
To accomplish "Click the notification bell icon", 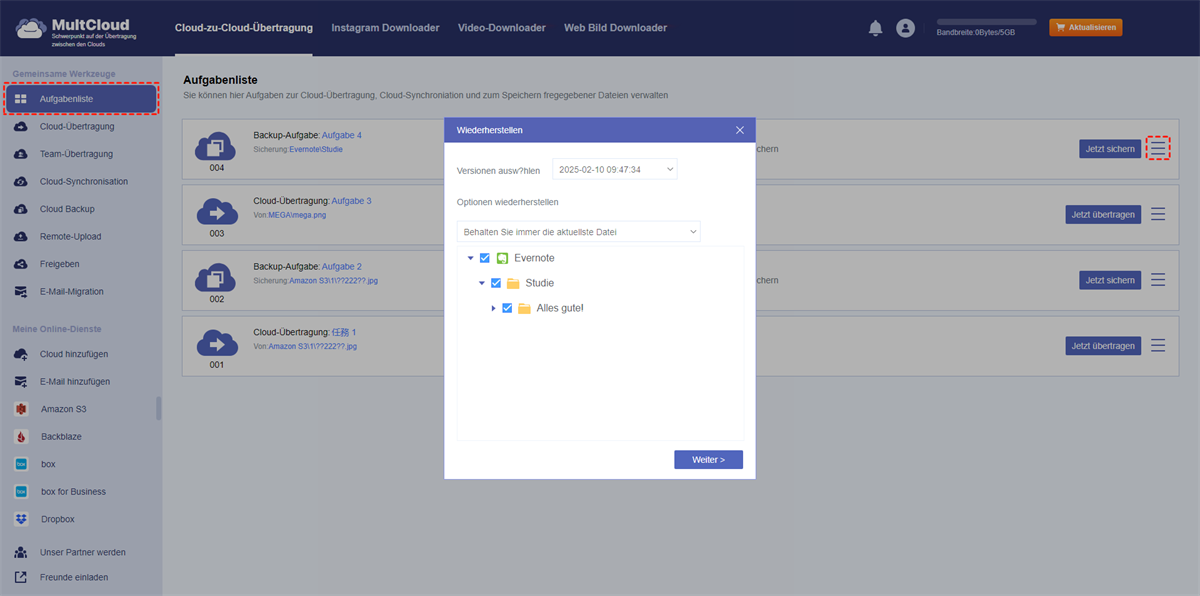I will click(x=875, y=28).
